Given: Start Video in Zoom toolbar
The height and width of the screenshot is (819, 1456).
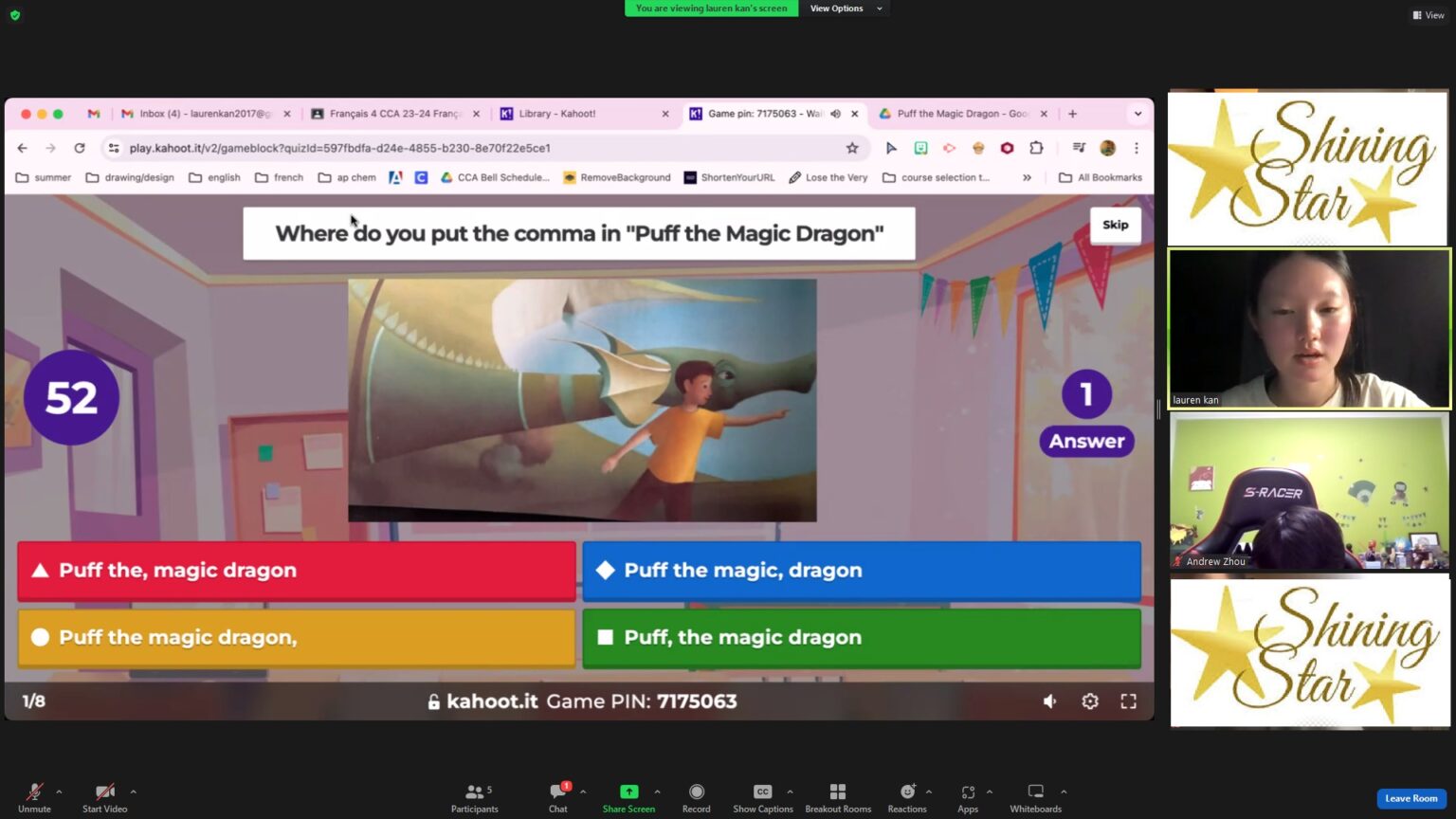Looking at the screenshot, I should (x=104, y=798).
